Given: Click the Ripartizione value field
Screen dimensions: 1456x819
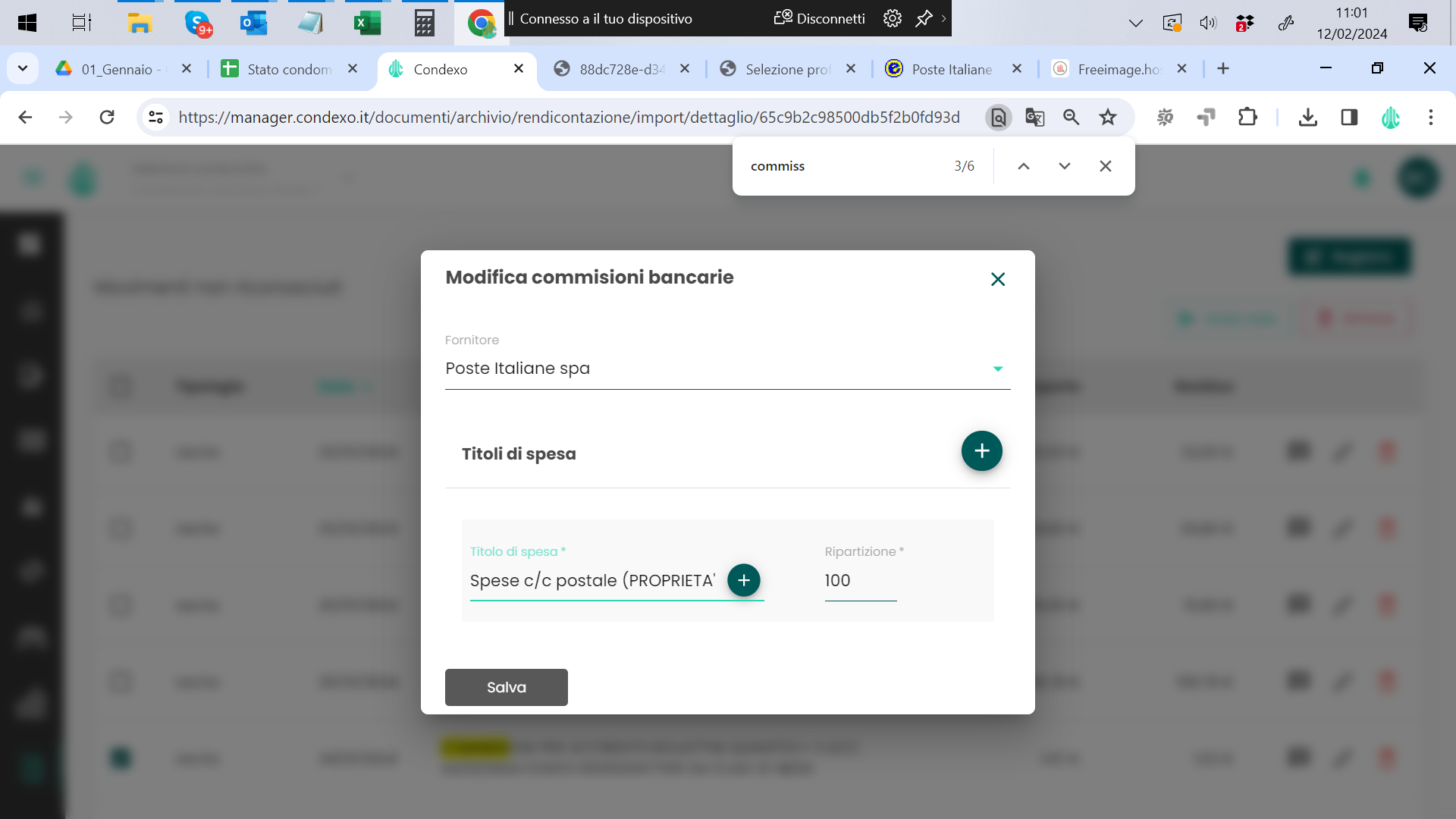Looking at the screenshot, I should [860, 581].
